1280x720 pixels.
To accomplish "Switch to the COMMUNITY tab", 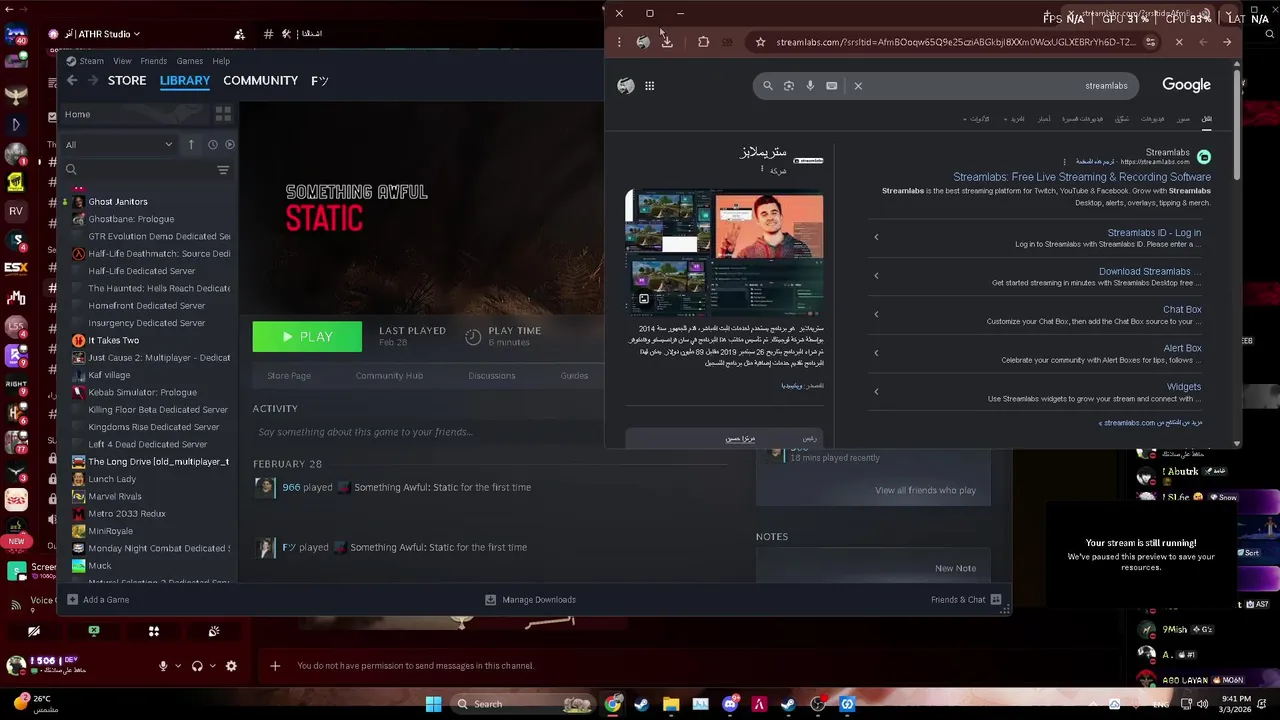I will pos(260,81).
